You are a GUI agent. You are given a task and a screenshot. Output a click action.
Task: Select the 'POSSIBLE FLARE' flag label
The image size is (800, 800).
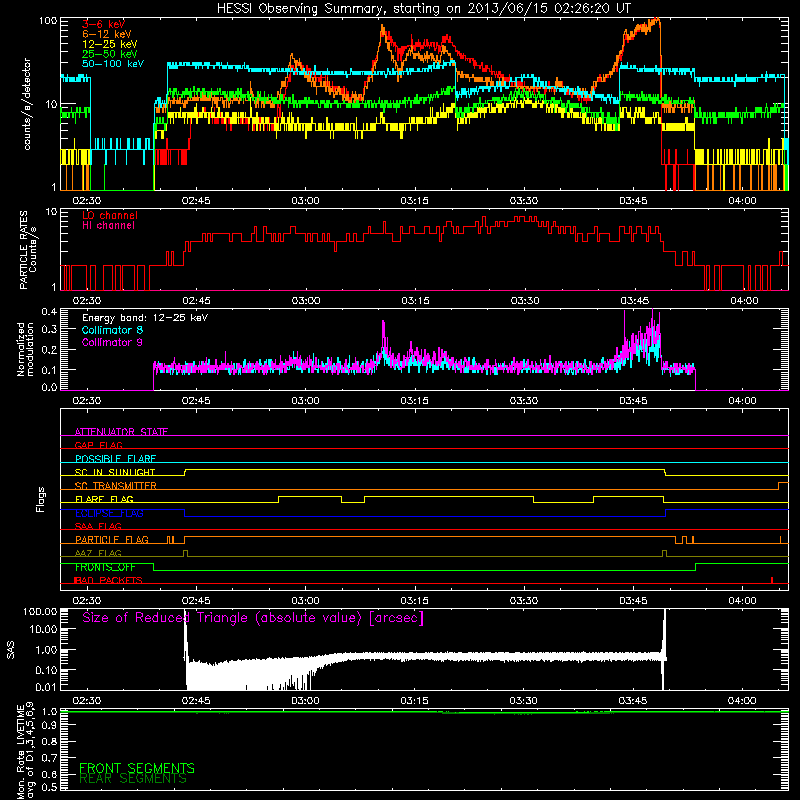[x=115, y=459]
